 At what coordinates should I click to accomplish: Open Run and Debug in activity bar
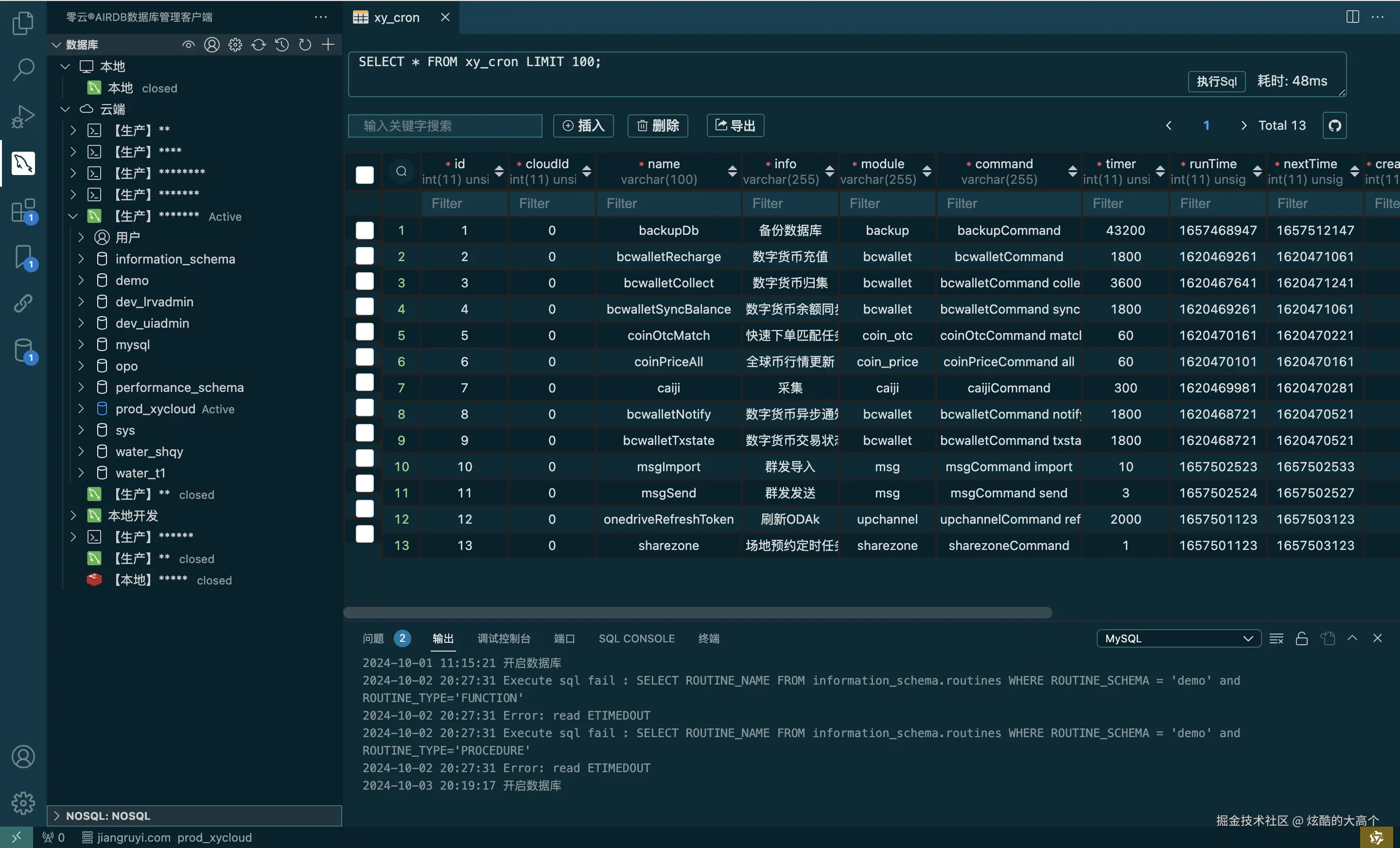[x=23, y=117]
